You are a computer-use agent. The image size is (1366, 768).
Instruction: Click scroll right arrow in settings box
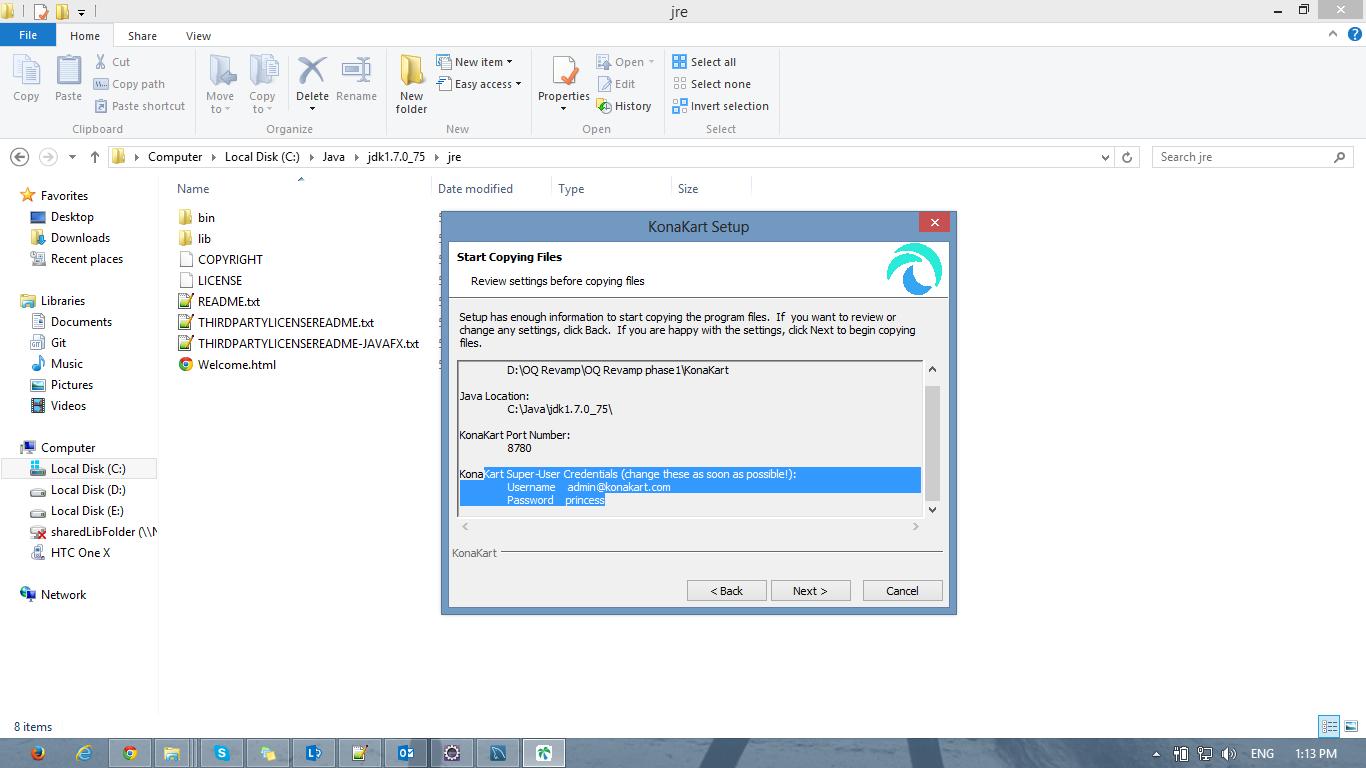pos(915,526)
